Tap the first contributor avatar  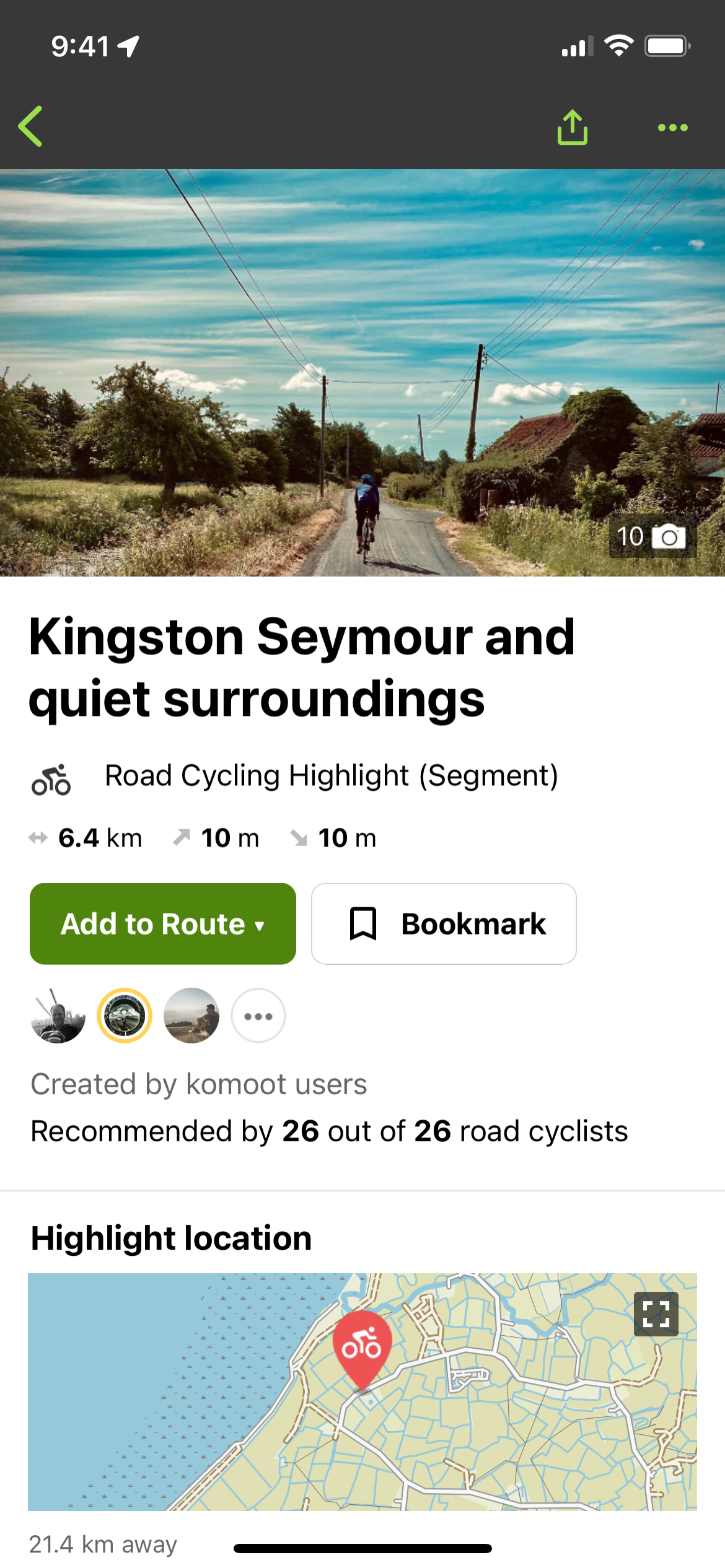click(58, 1016)
